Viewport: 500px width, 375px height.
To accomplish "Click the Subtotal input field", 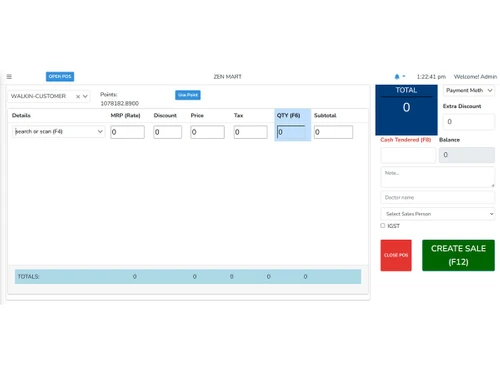I will click(333, 132).
